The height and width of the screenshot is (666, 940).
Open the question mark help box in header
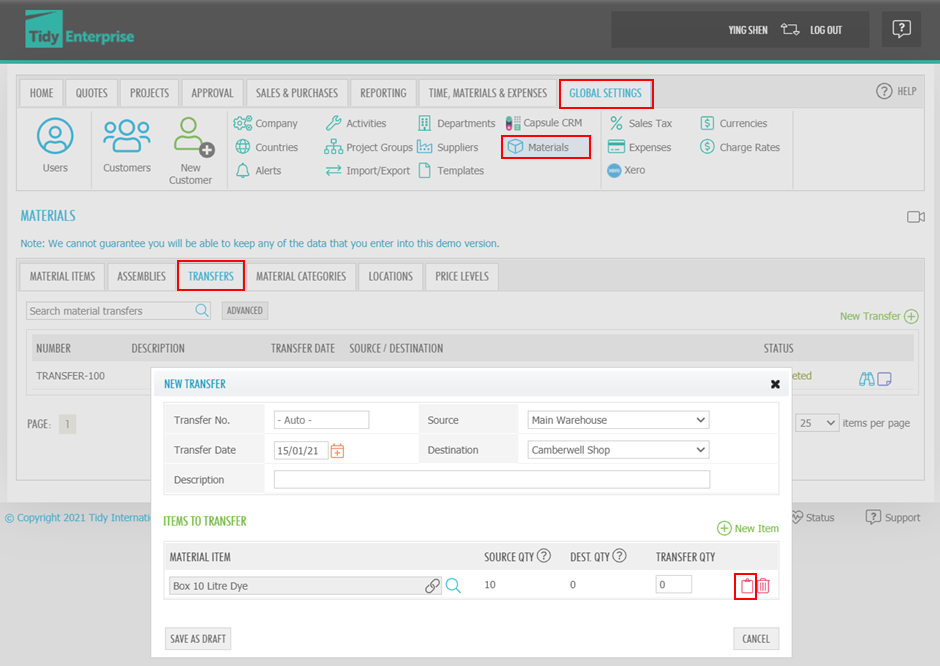[901, 30]
